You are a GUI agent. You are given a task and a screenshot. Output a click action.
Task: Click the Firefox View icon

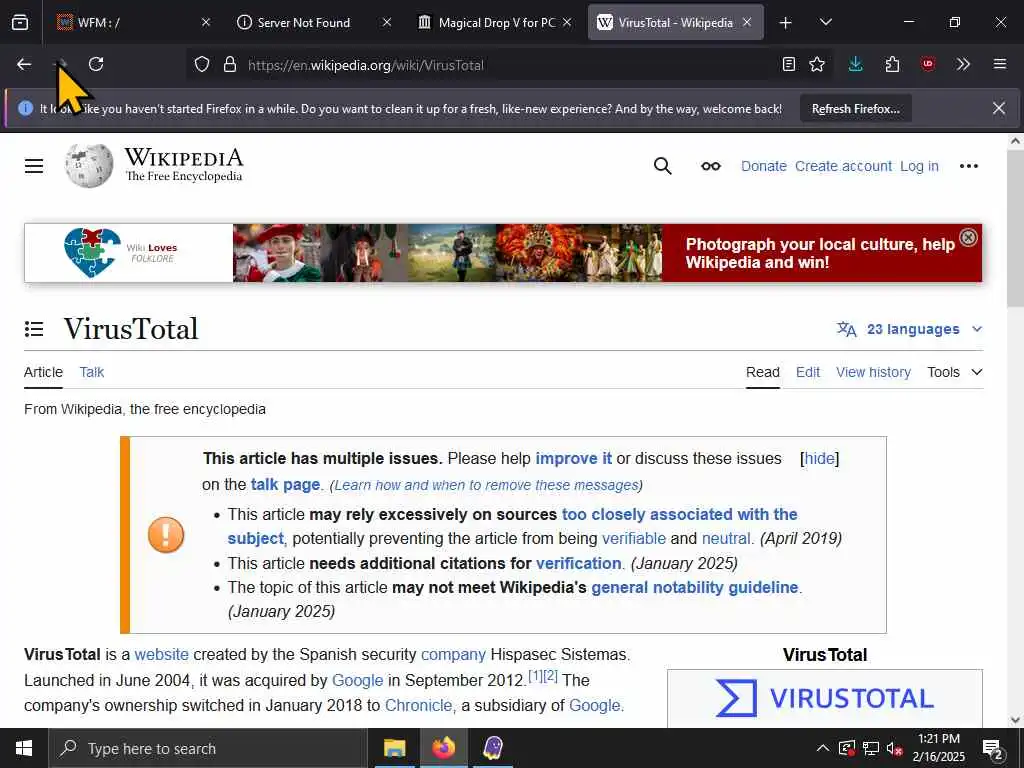pyautogui.click(x=20, y=22)
